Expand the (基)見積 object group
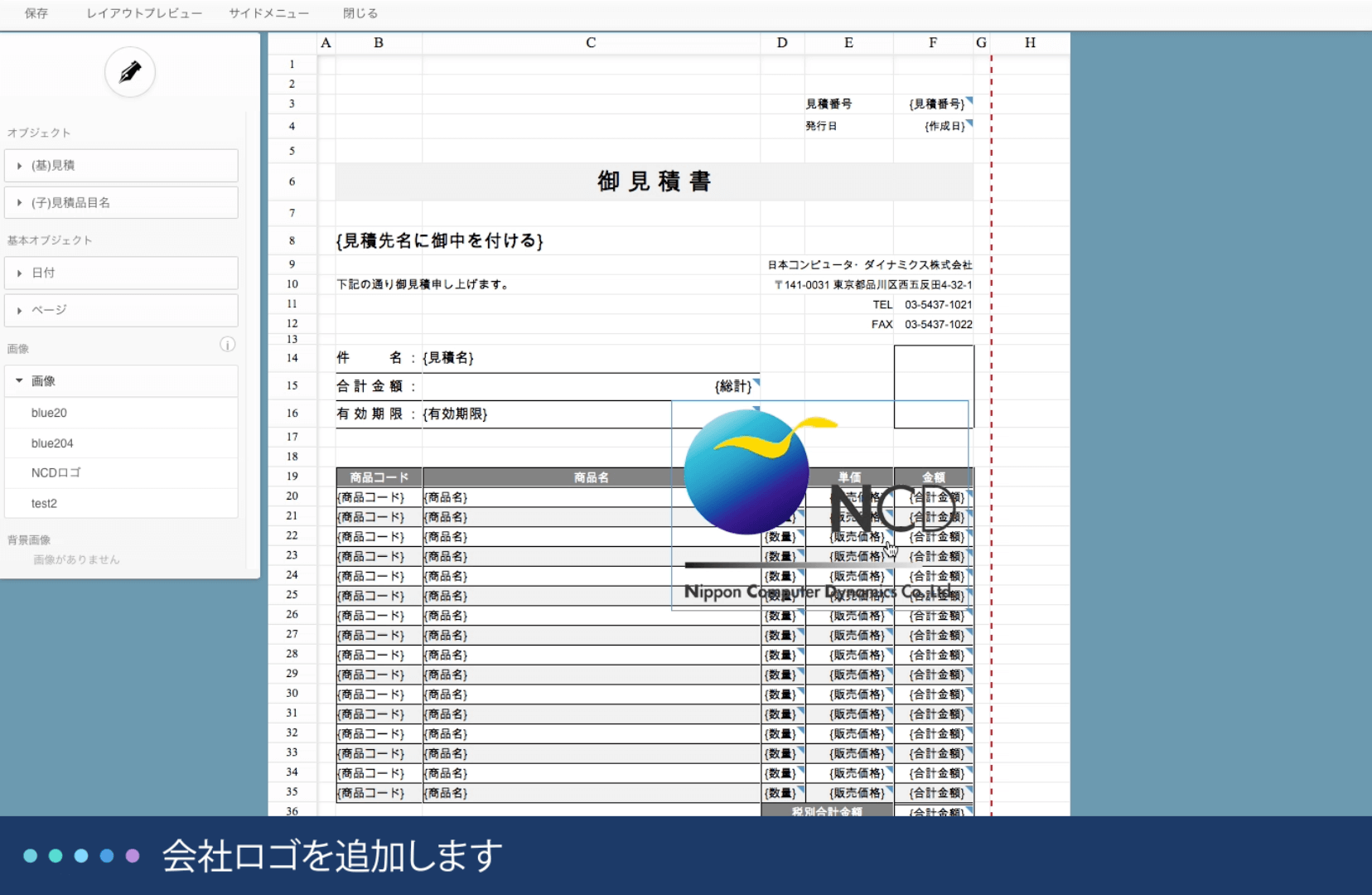 point(121,166)
